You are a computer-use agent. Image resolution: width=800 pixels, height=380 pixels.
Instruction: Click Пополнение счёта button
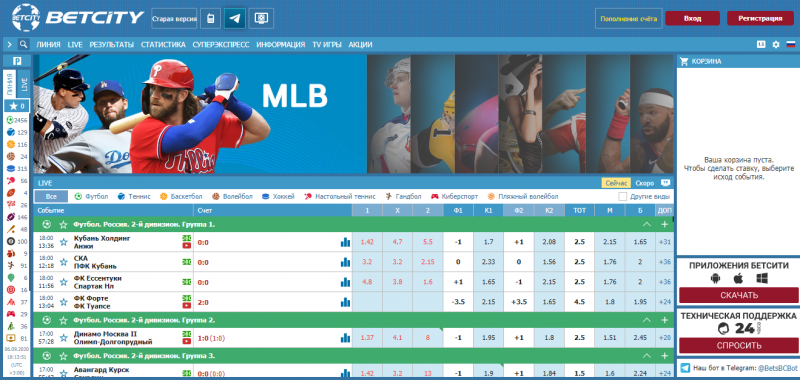coord(629,18)
